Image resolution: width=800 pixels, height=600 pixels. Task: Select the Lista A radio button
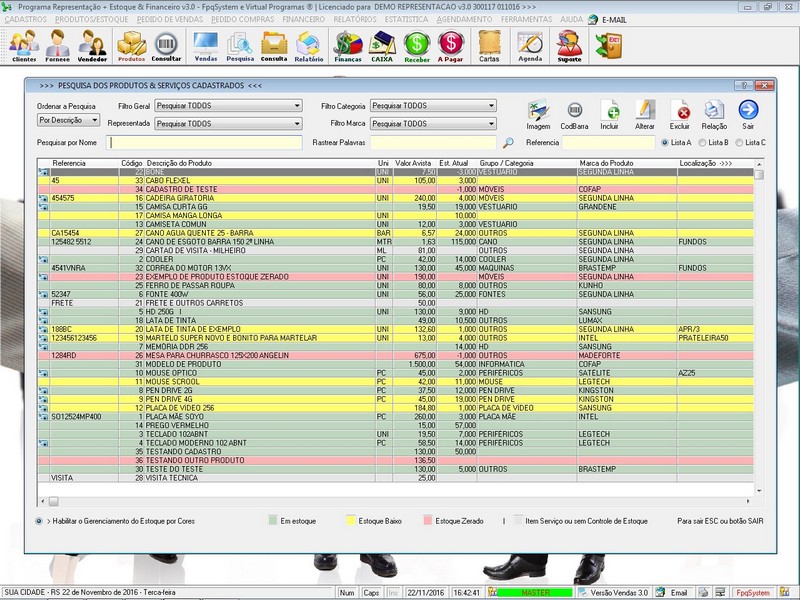665,143
